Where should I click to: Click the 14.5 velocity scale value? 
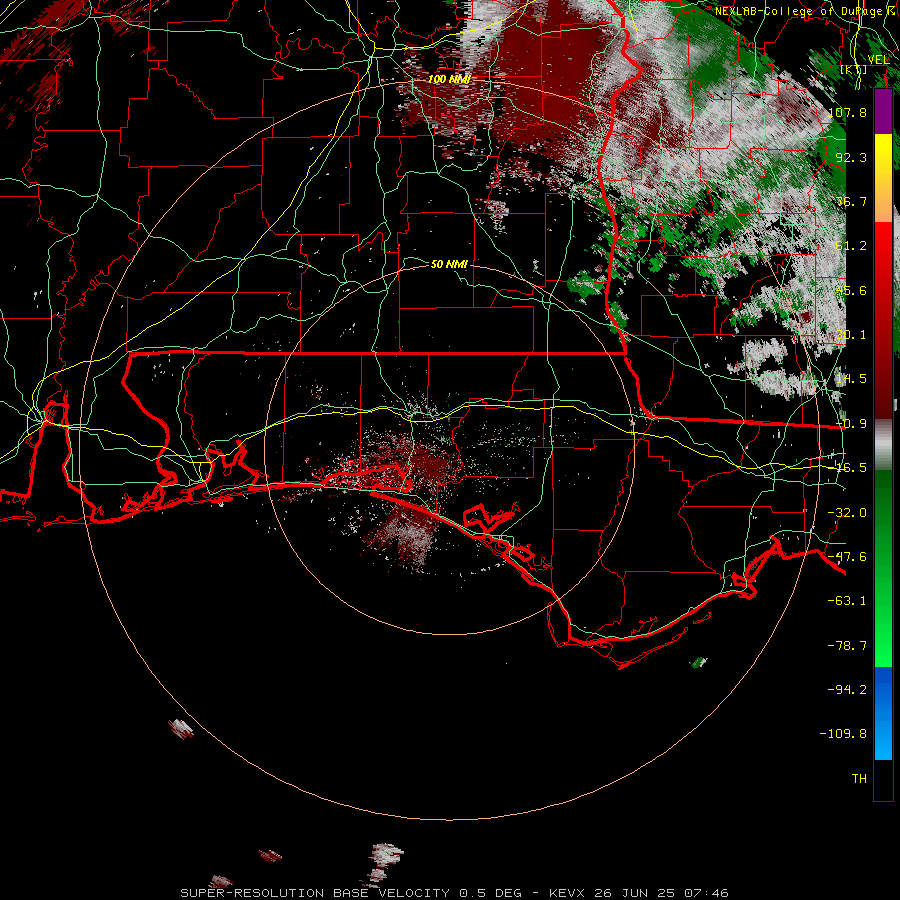851,379
